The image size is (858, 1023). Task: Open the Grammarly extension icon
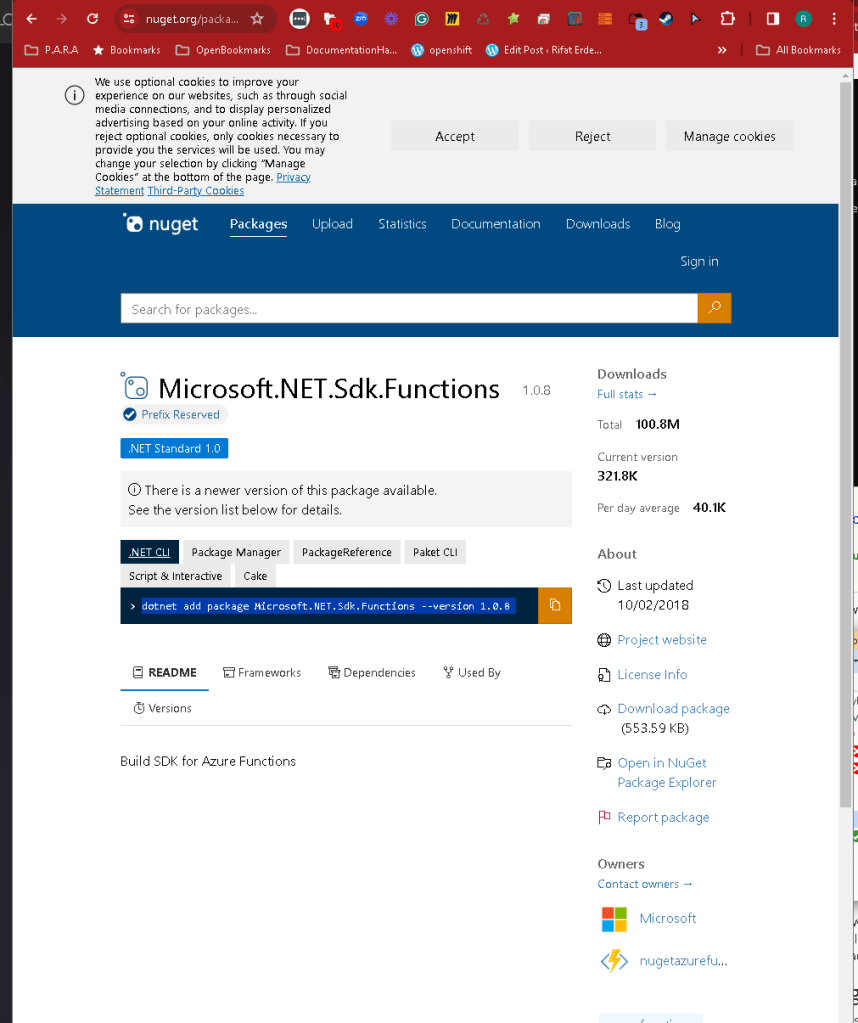(x=421, y=19)
